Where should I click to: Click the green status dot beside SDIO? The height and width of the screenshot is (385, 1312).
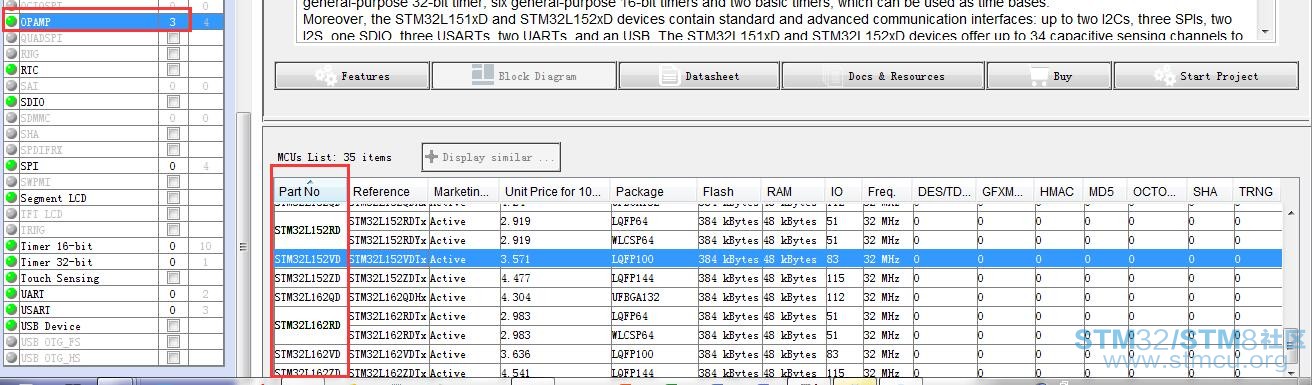pyautogui.click(x=11, y=102)
